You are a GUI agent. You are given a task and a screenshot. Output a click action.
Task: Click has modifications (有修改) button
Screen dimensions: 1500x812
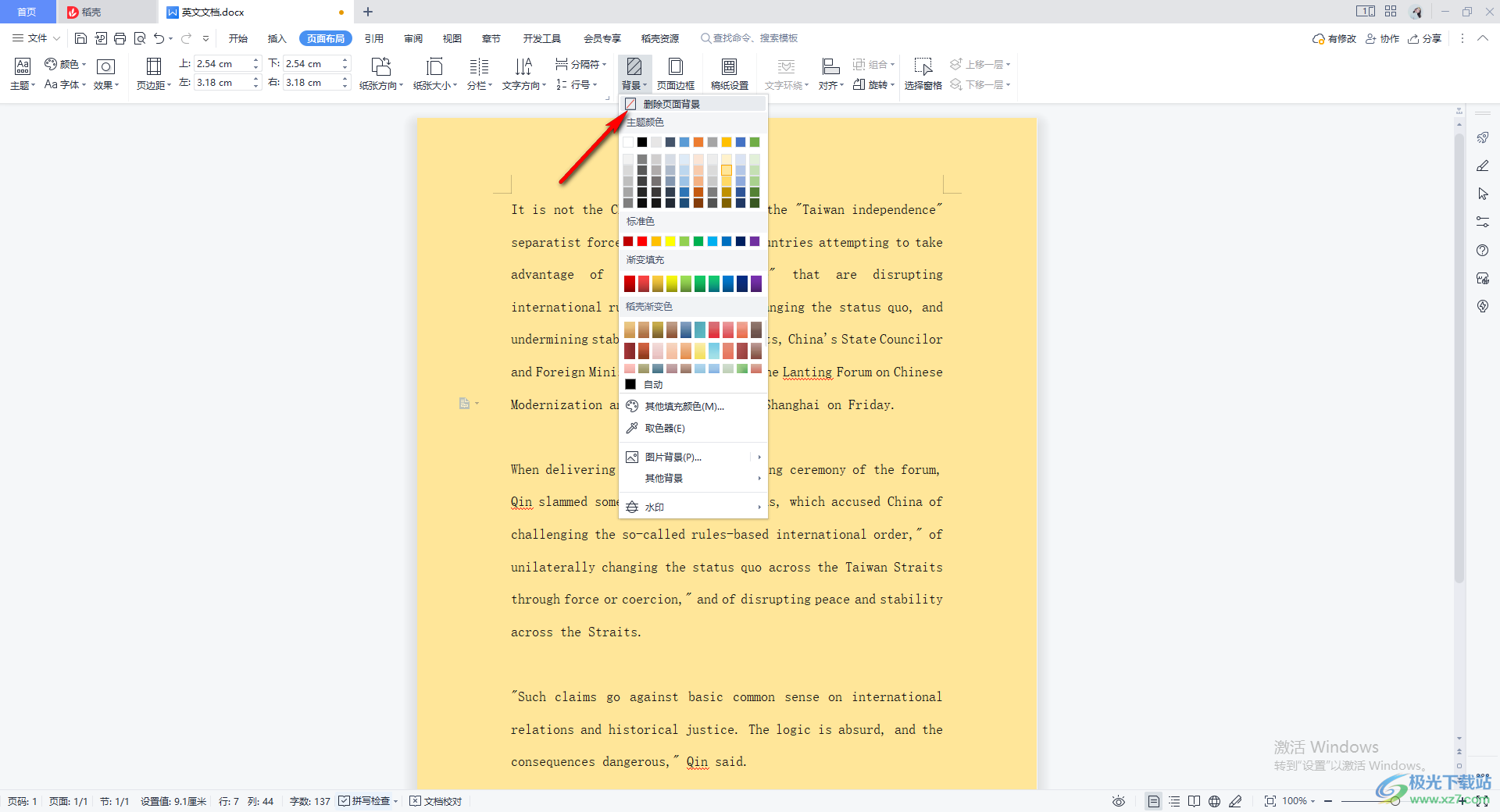point(1334,38)
